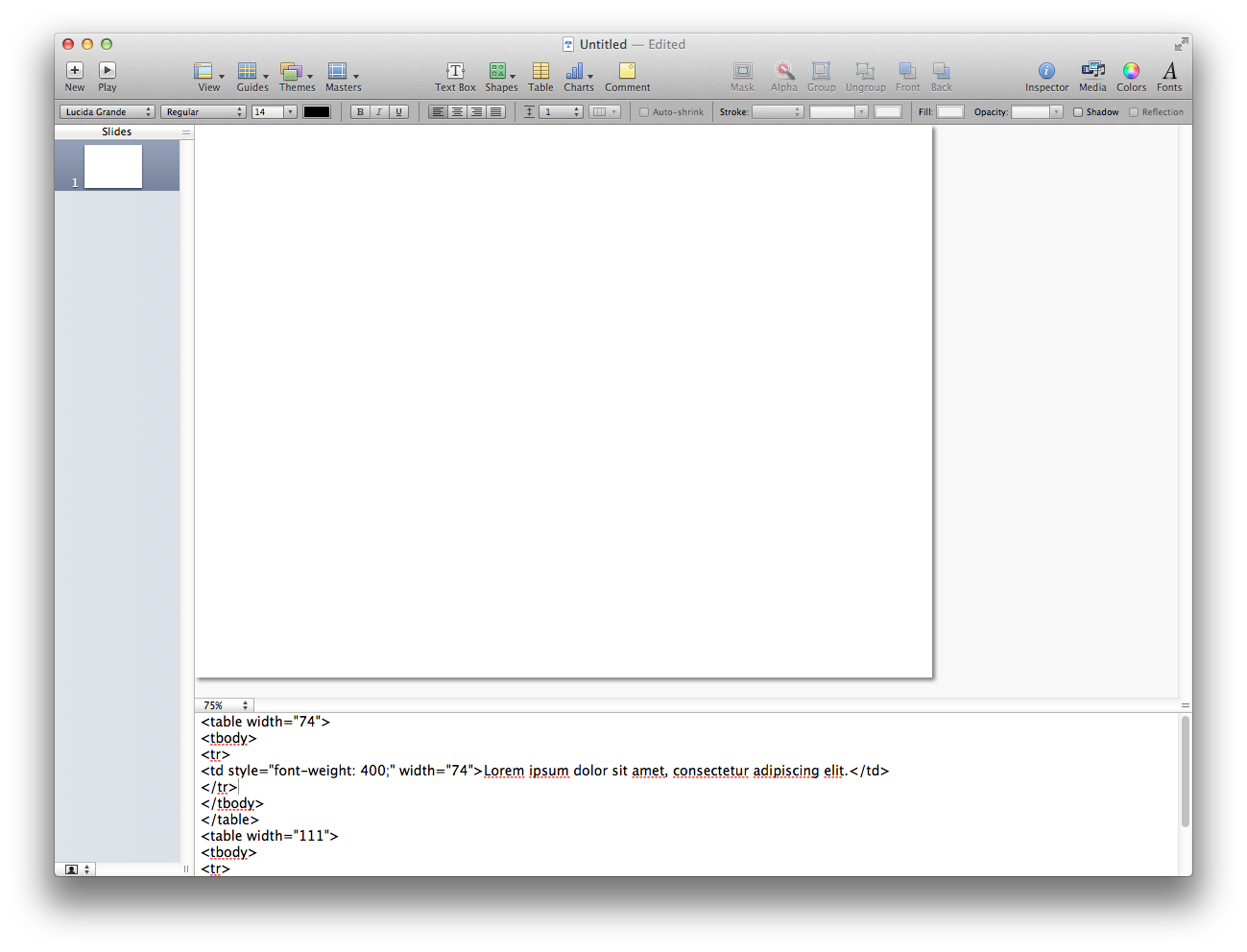The height and width of the screenshot is (952, 1247).
Task: Enable the Shadow checkbox
Action: (1078, 112)
